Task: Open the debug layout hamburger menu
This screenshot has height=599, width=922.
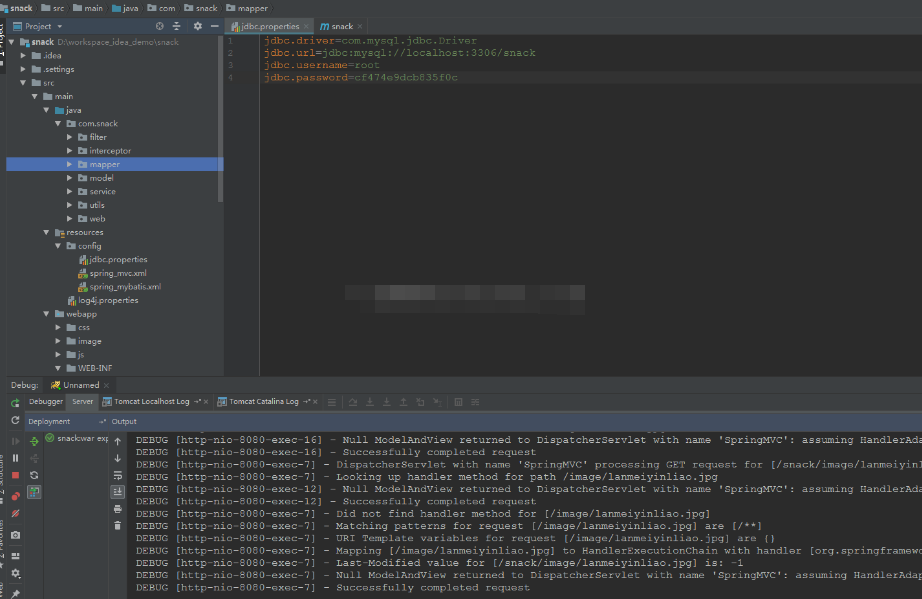Action: [332, 402]
